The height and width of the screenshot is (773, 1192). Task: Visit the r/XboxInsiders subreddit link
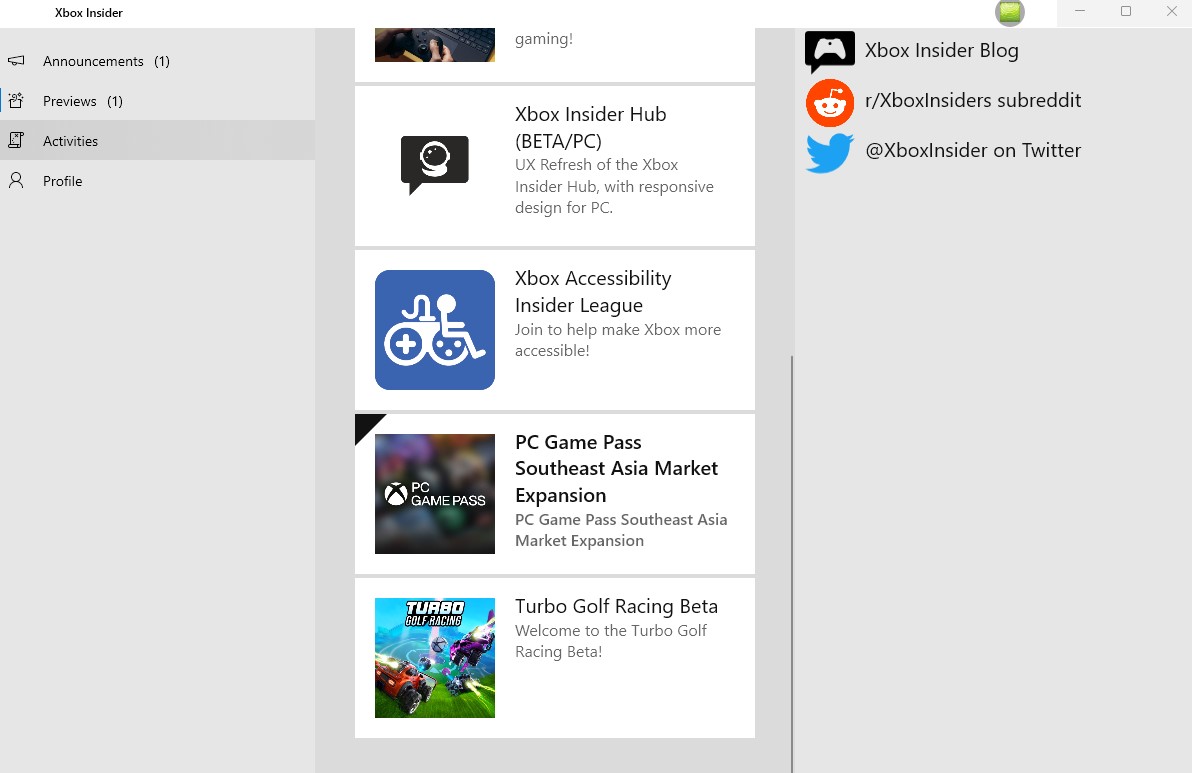click(x=973, y=100)
